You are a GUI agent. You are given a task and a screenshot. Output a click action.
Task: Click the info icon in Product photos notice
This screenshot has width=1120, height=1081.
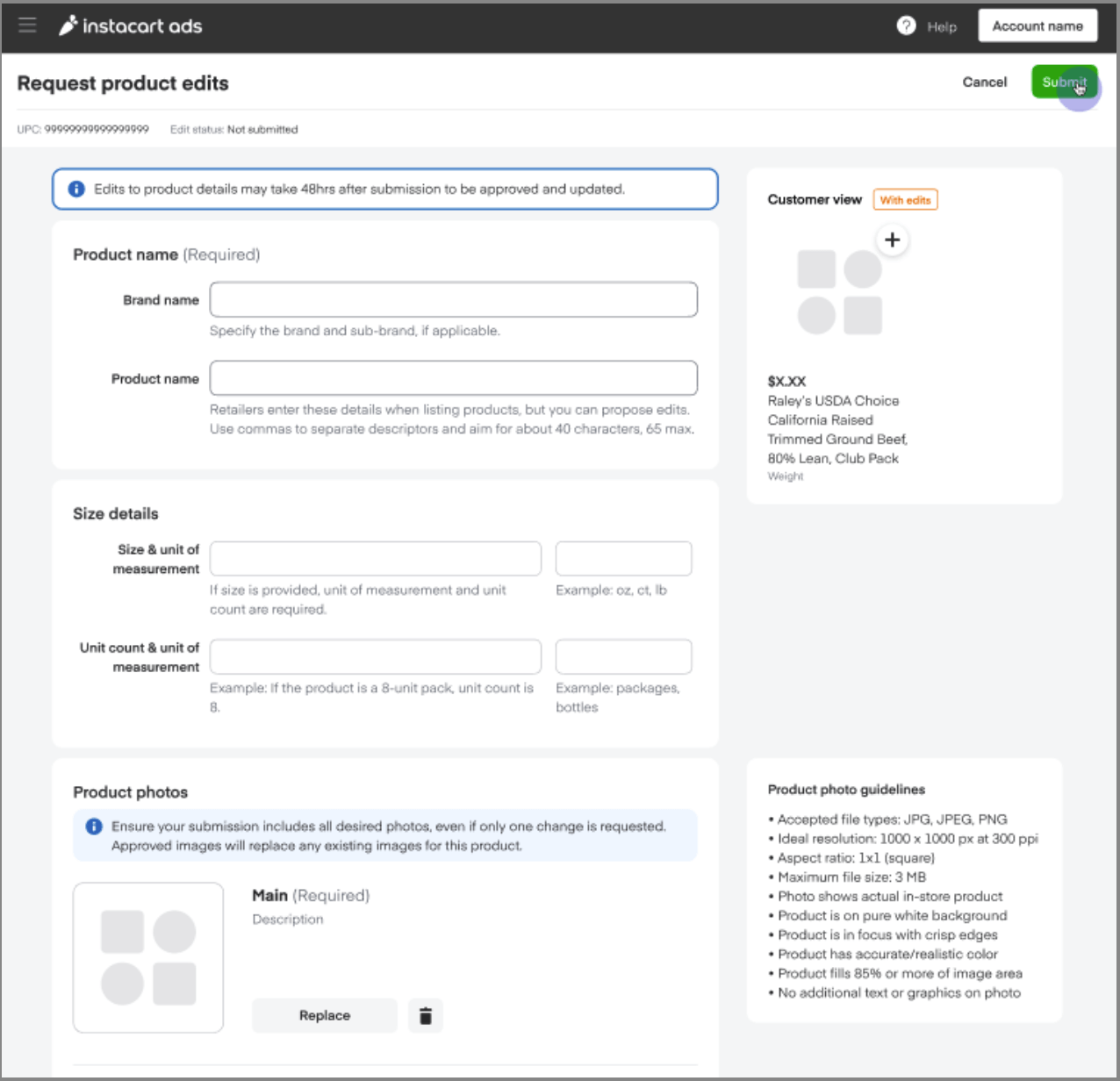tap(94, 827)
